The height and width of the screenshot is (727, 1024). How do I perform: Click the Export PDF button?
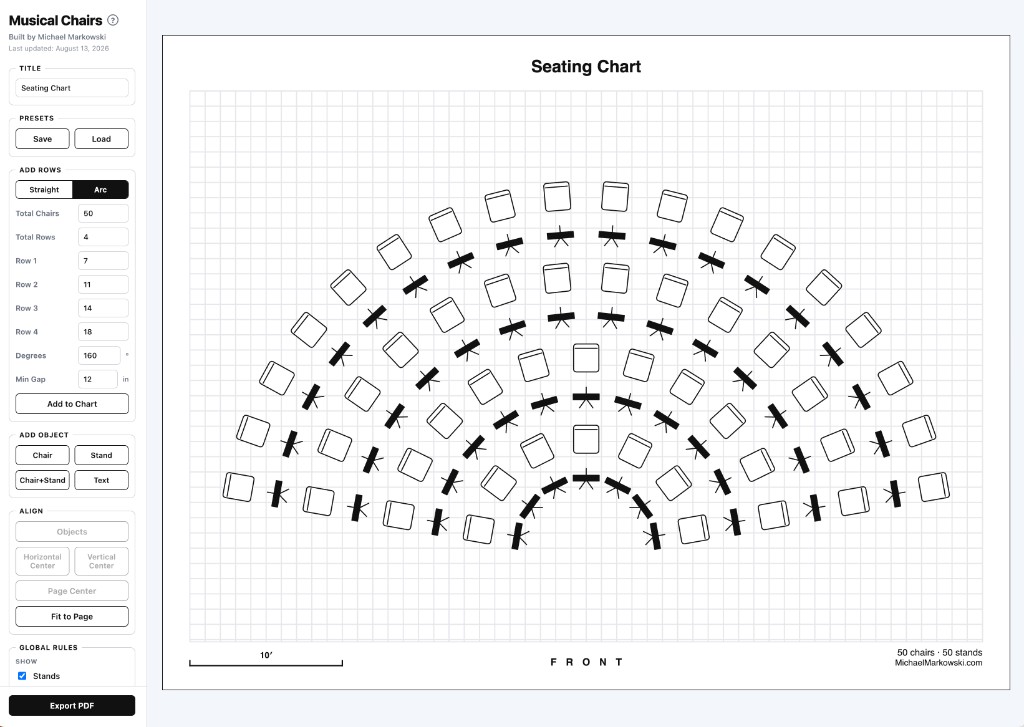point(72,705)
